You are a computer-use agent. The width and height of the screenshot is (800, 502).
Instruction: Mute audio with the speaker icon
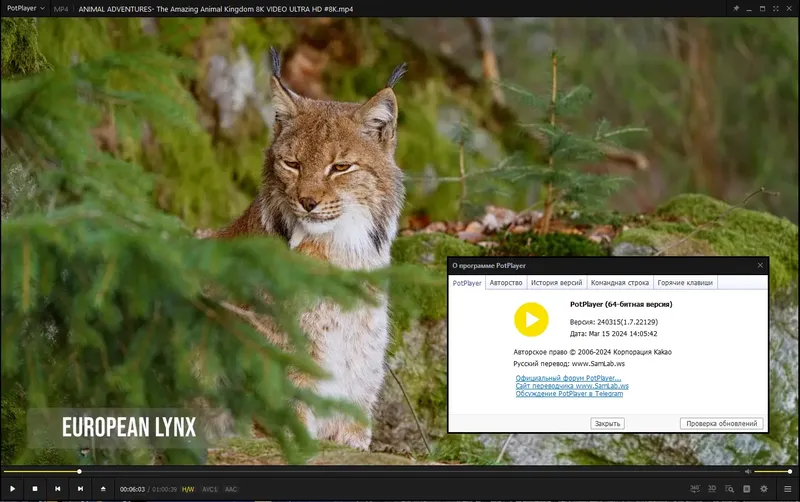(x=747, y=471)
